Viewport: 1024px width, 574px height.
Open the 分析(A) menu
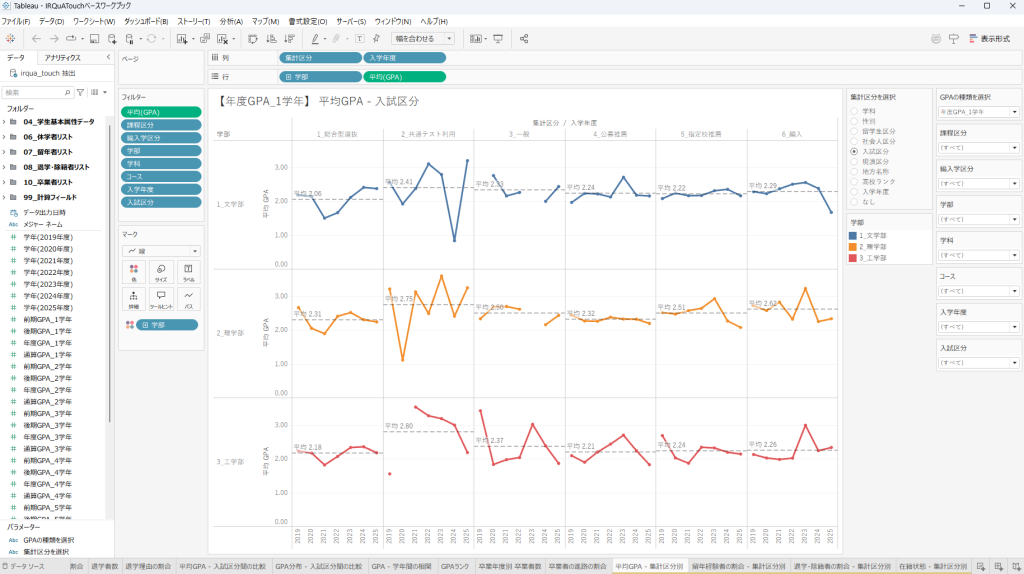(230, 21)
